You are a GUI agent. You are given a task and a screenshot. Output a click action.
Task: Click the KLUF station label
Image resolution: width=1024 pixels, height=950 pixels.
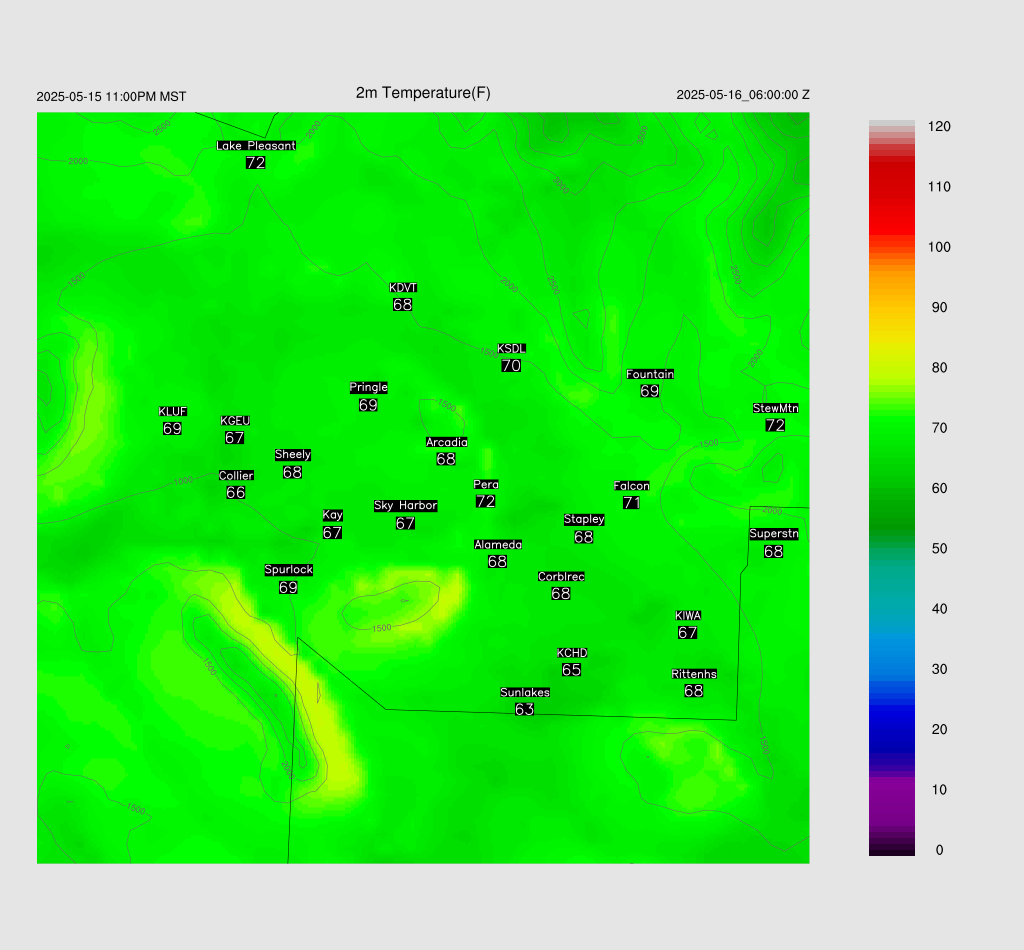[x=172, y=411]
